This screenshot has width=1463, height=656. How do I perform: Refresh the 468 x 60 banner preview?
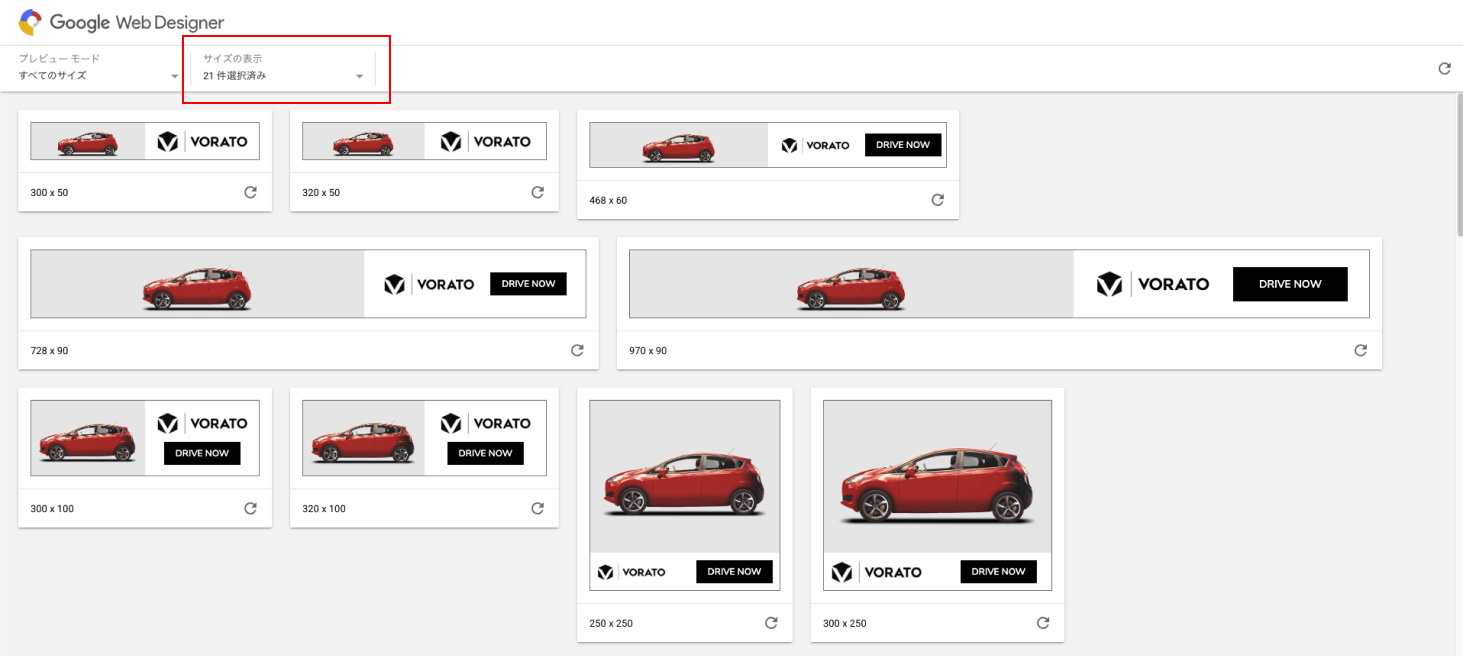(x=937, y=200)
